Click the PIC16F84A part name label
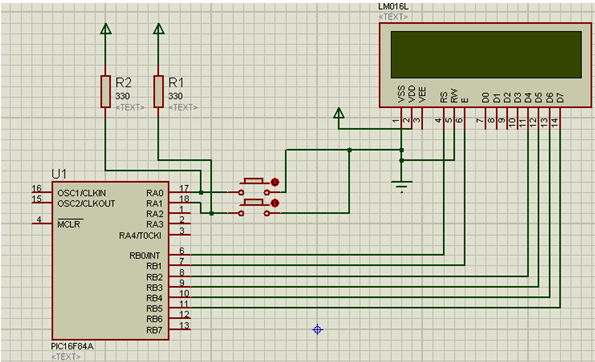595x362 pixels. [x=72, y=346]
